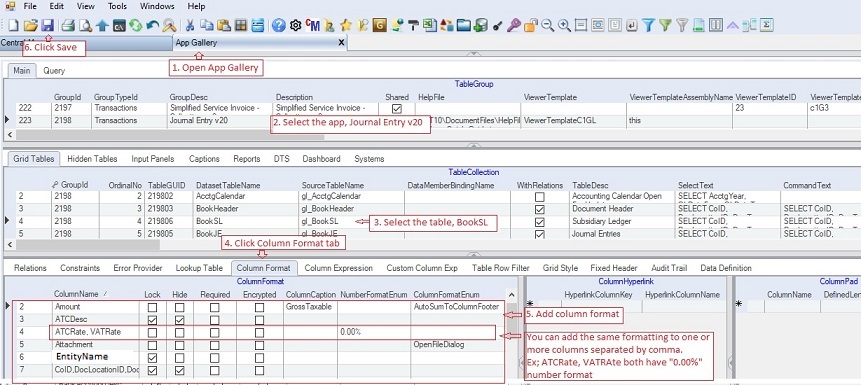Image resolution: width=861 pixels, height=385 pixels.
Task: Click the open padlock icon
Action: pyautogui.click(x=530, y=25)
